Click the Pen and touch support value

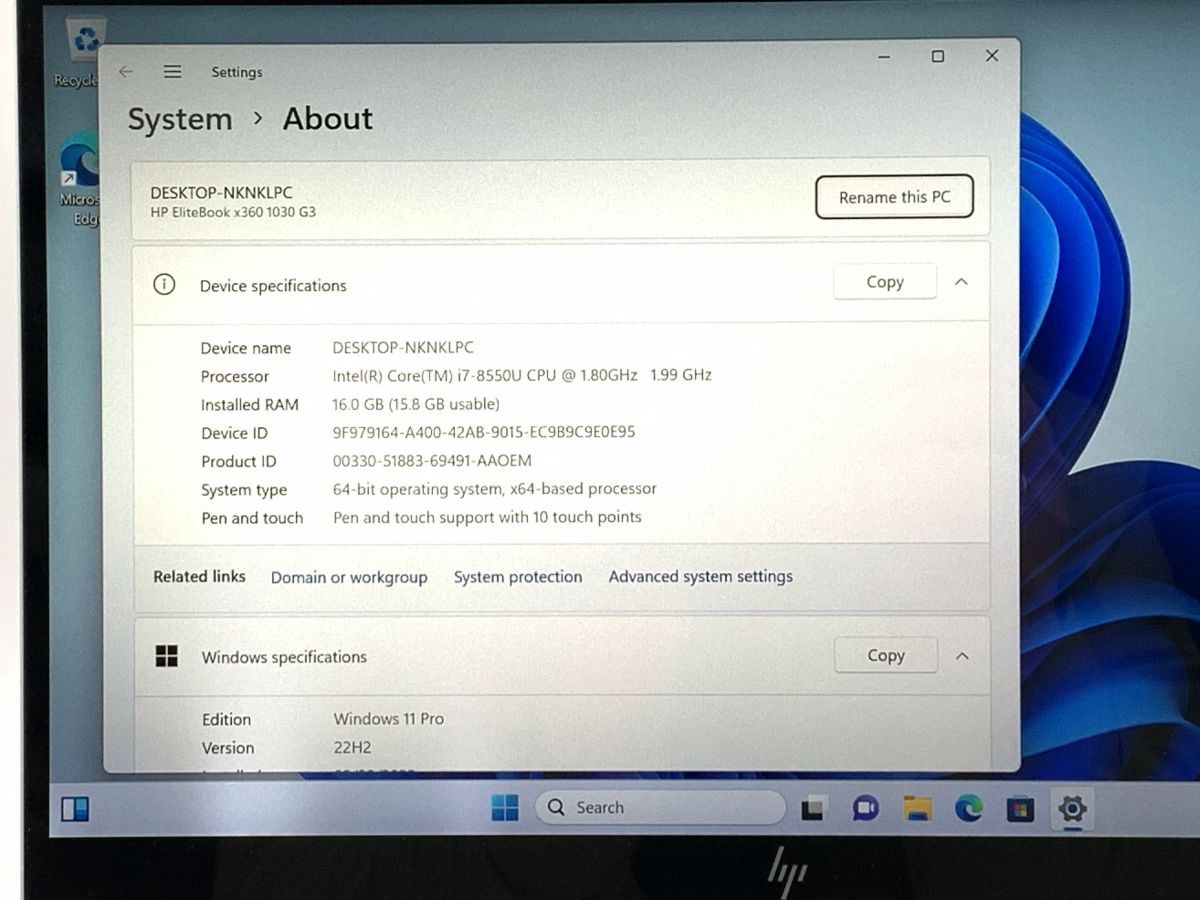pos(487,517)
